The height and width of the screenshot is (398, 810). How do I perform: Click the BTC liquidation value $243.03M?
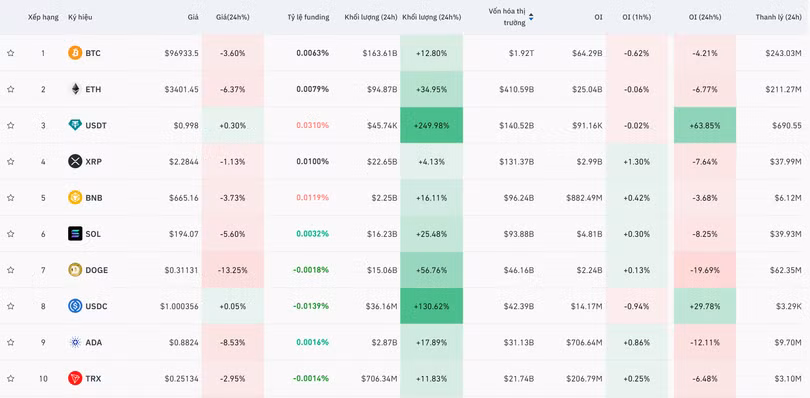(784, 53)
